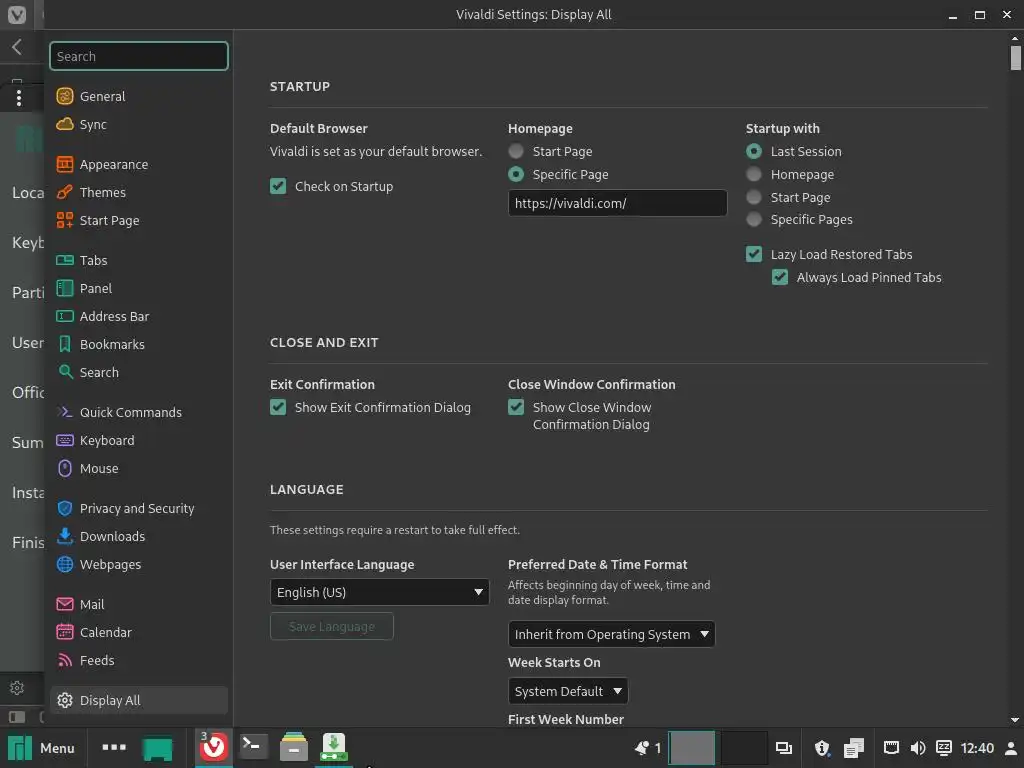Open file manager from taskbar

point(294,747)
